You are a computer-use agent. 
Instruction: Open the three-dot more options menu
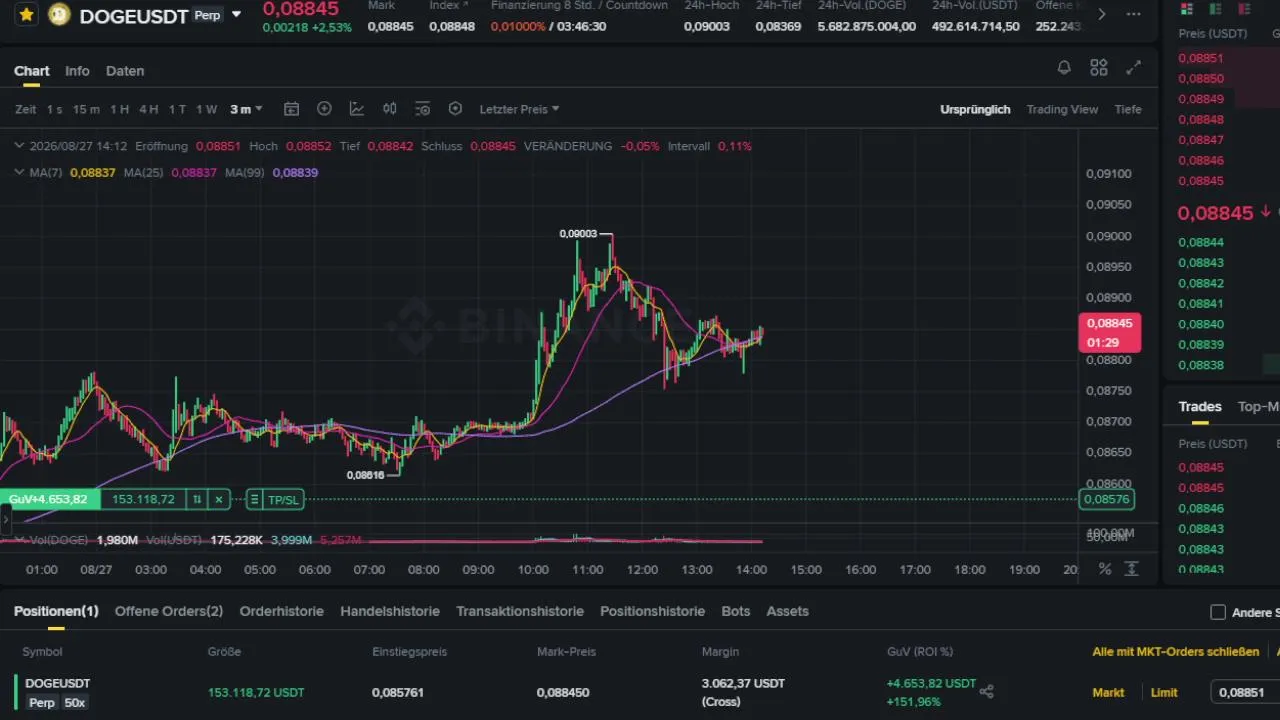[x=1133, y=15]
